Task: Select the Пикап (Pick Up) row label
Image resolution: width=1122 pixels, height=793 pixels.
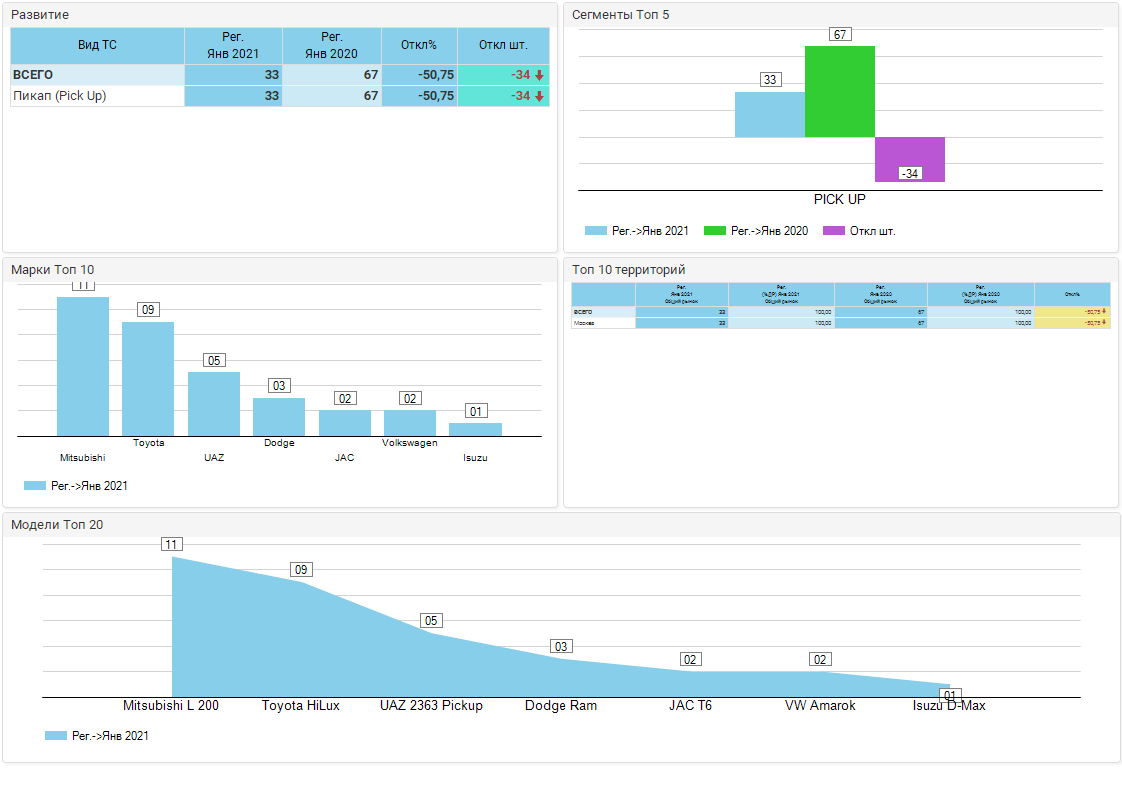Action: tap(60, 96)
